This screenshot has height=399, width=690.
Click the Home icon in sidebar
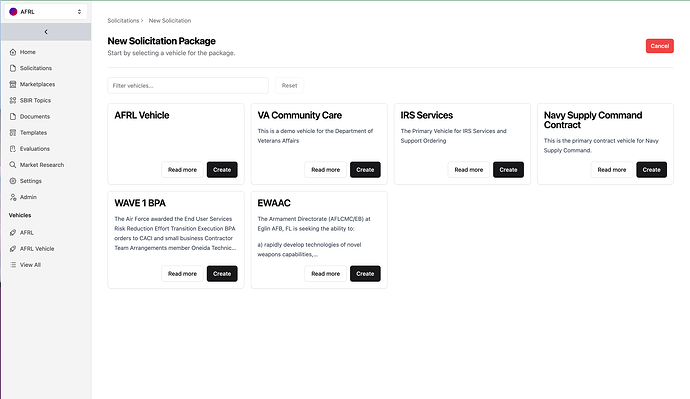[x=13, y=52]
